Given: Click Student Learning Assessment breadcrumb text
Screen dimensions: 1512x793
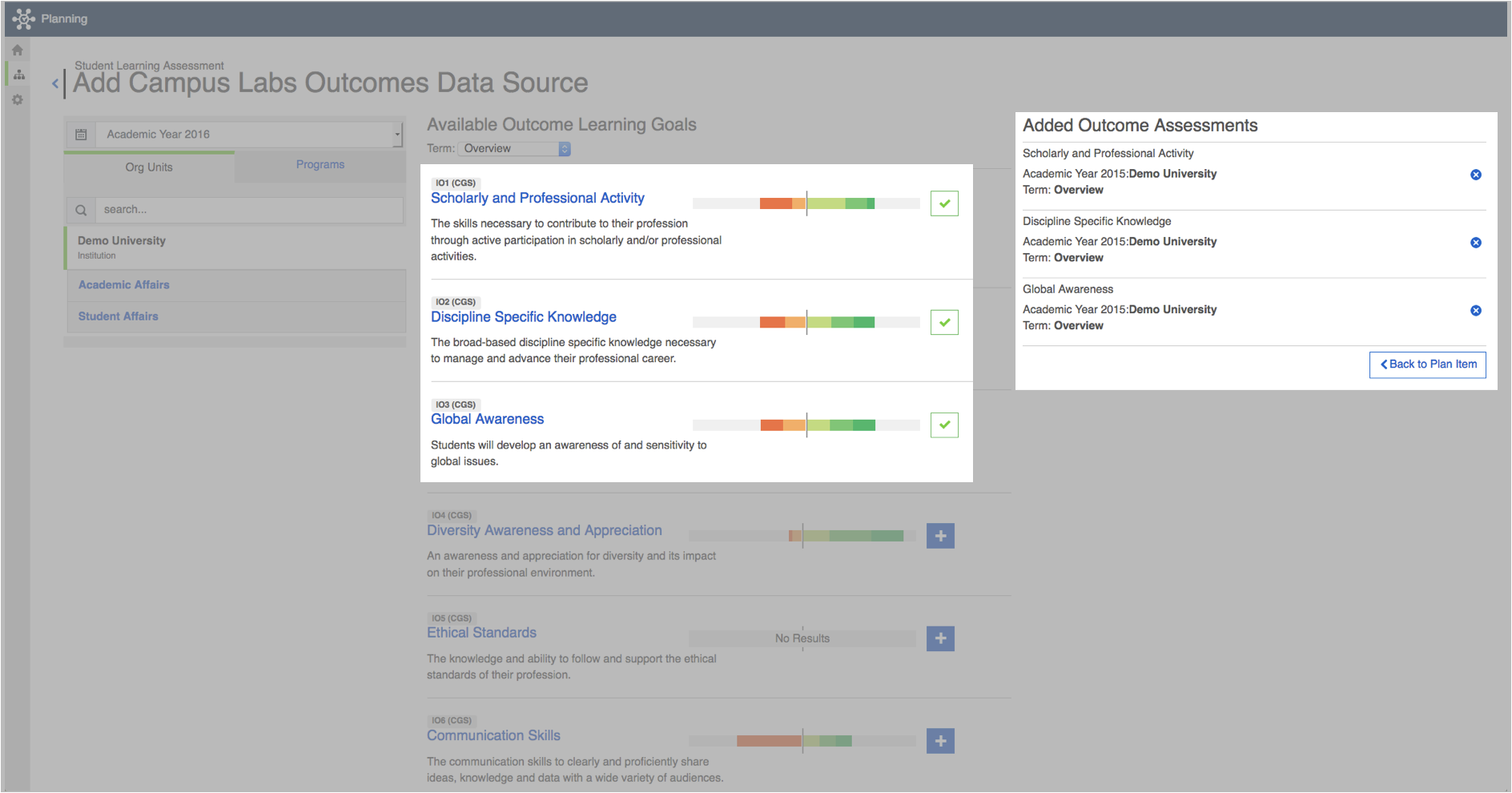Looking at the screenshot, I should point(149,66).
